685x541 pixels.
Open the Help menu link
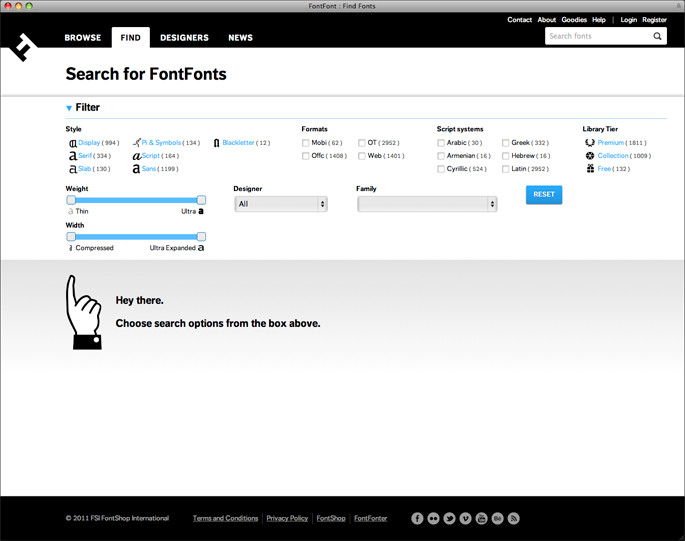(599, 20)
